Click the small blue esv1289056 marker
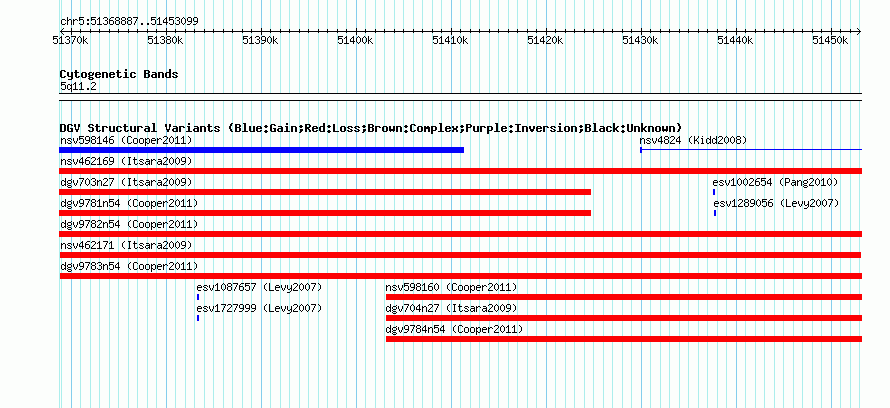The image size is (890, 408). [x=715, y=213]
